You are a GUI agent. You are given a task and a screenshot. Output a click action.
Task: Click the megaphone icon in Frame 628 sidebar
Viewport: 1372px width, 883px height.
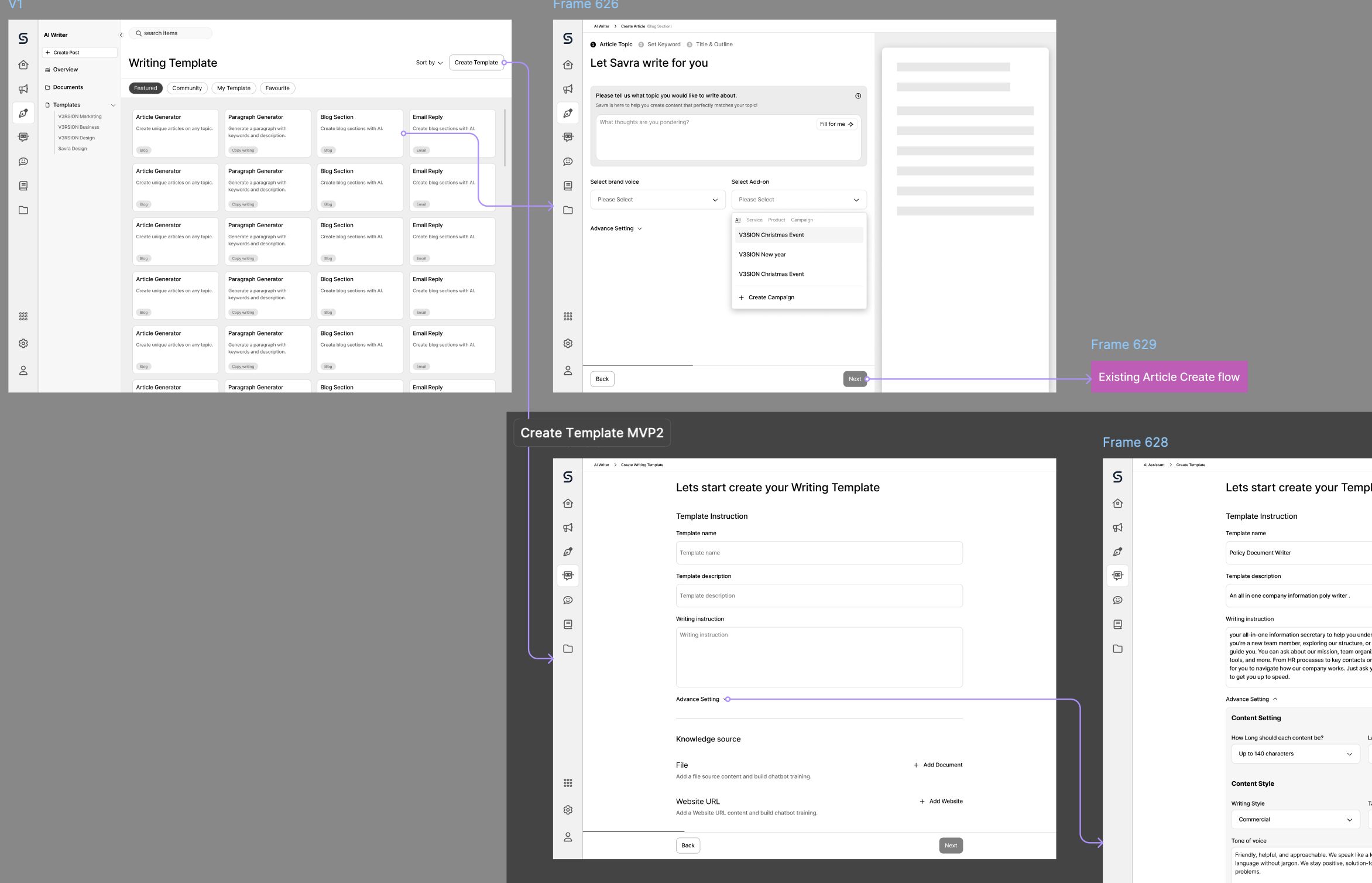click(x=1117, y=528)
